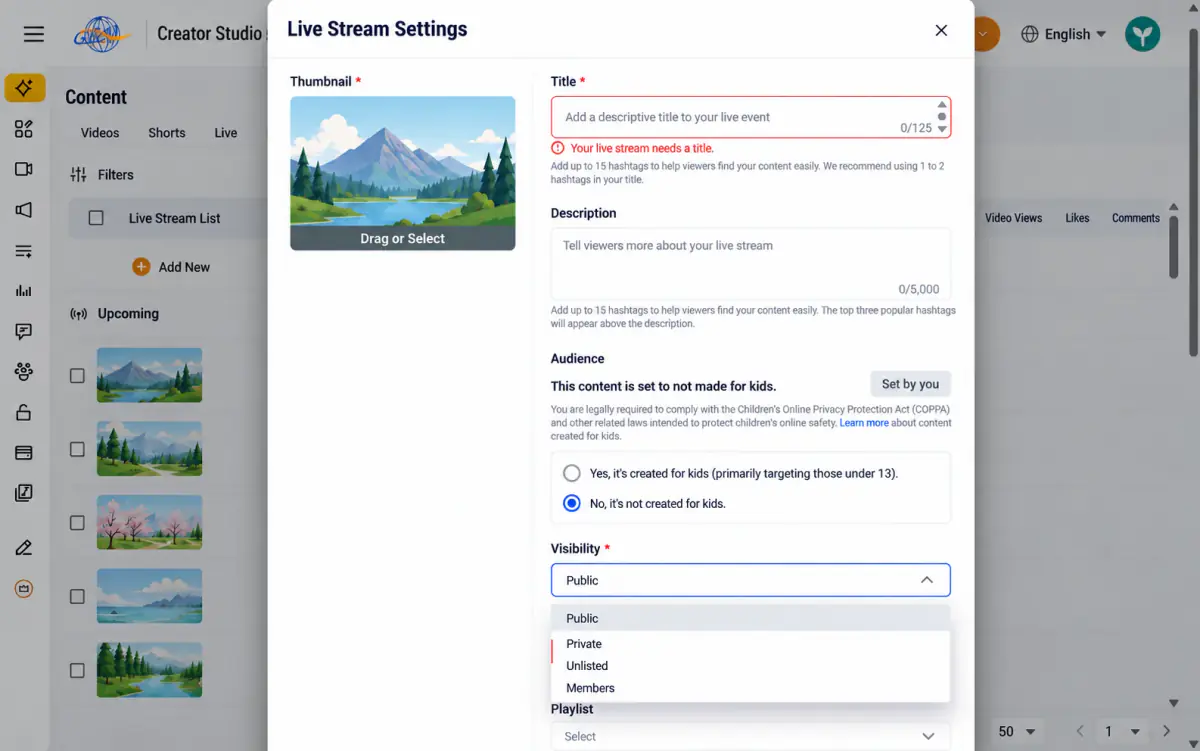Check the mountain lake stream row checkbox

click(77, 376)
